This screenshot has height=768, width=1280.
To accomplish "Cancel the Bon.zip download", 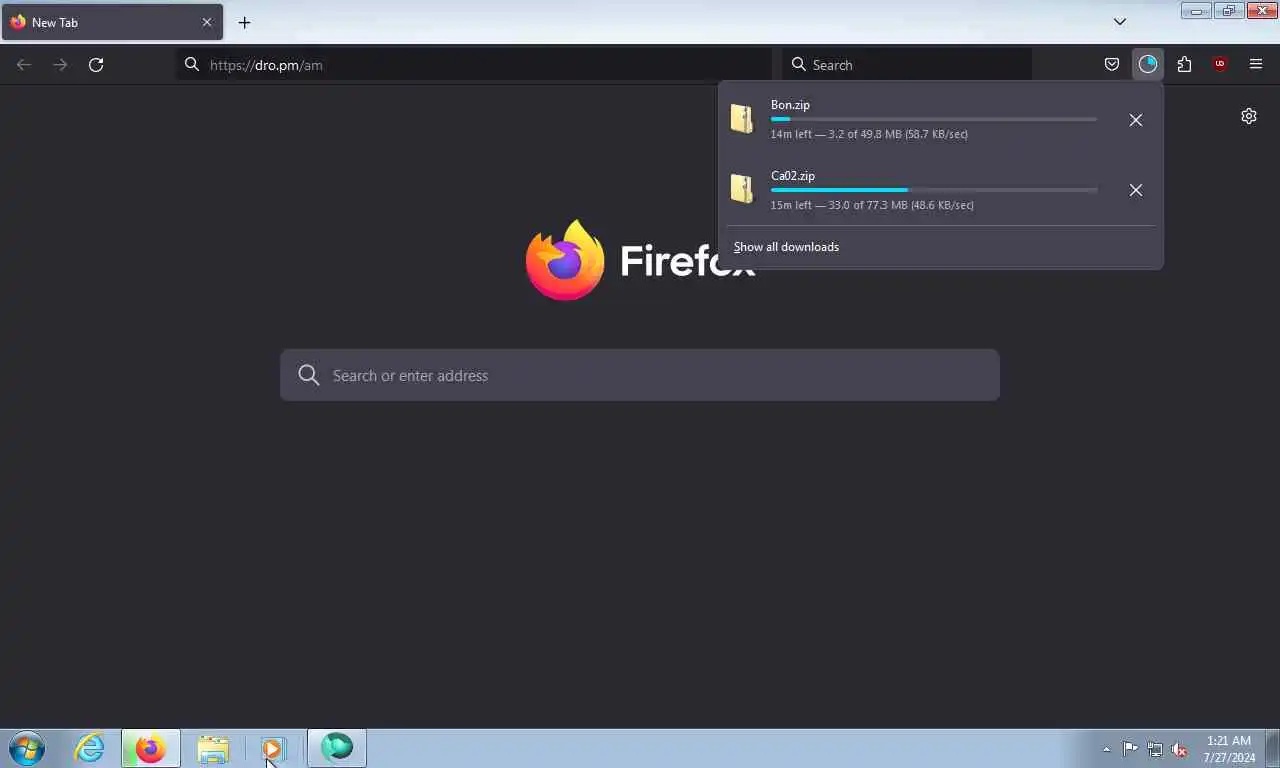I will click(1136, 120).
